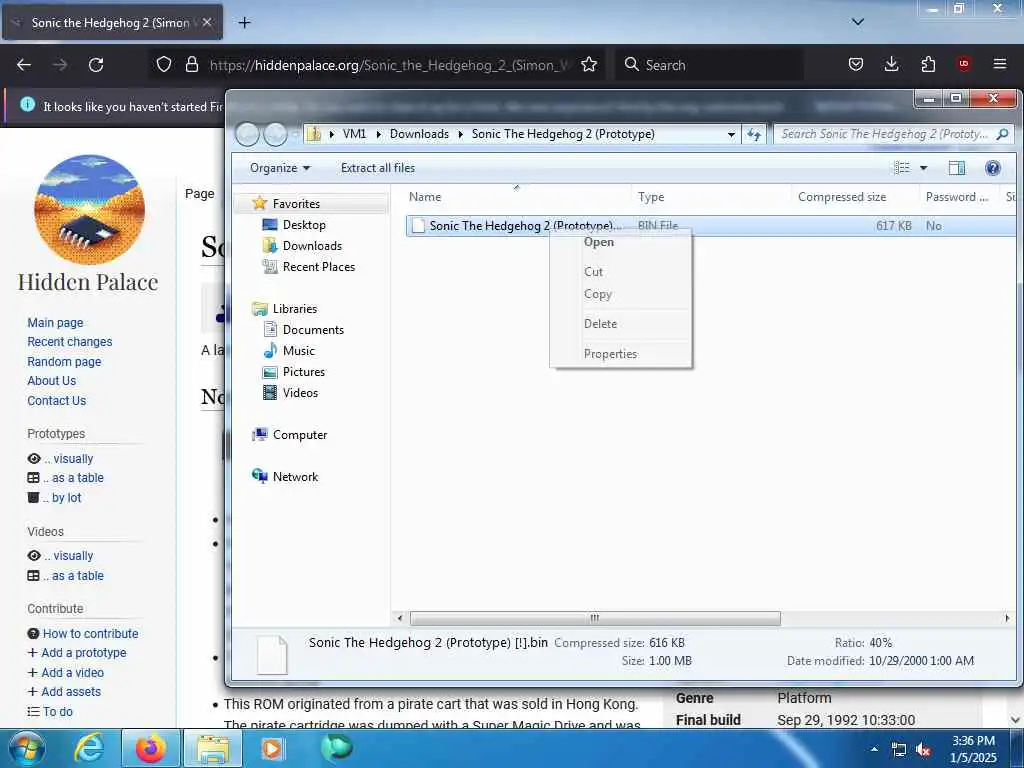
Task: Open Windows Media Player from taskbar
Action: [x=271, y=748]
